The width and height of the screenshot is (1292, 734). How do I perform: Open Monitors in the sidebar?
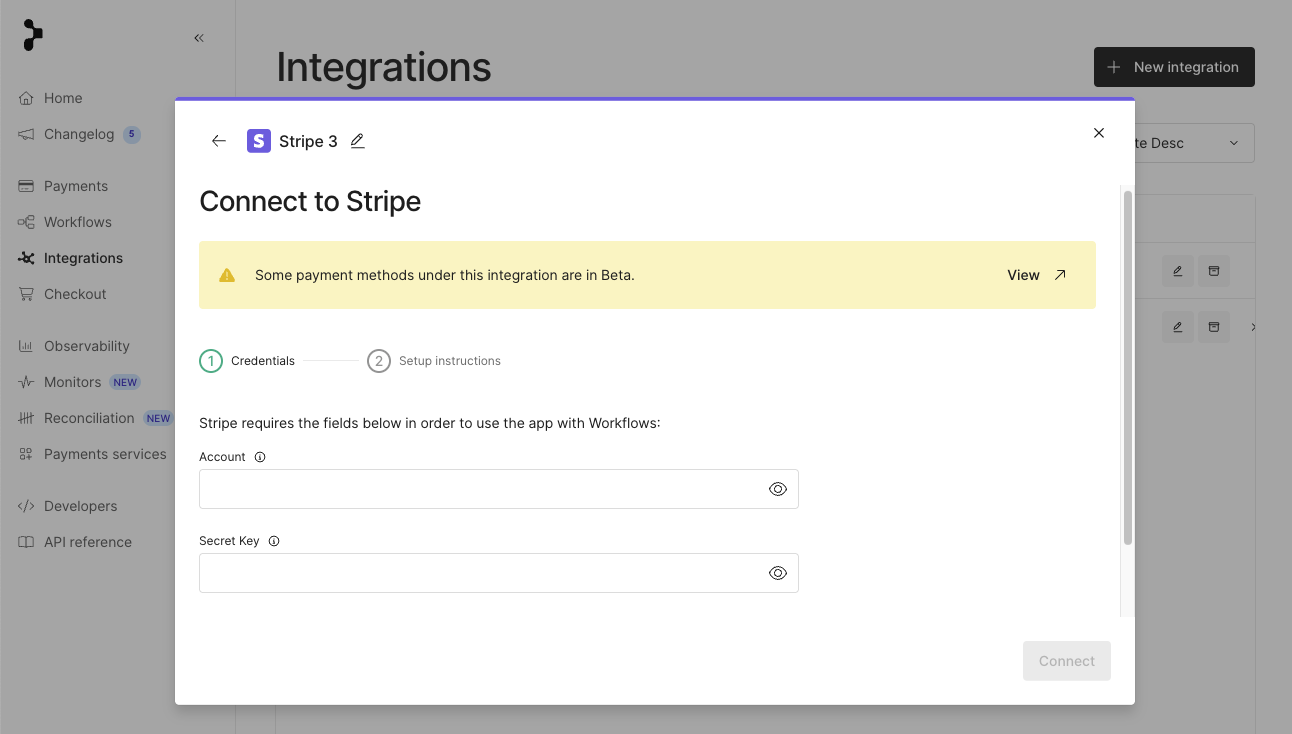click(x=72, y=382)
